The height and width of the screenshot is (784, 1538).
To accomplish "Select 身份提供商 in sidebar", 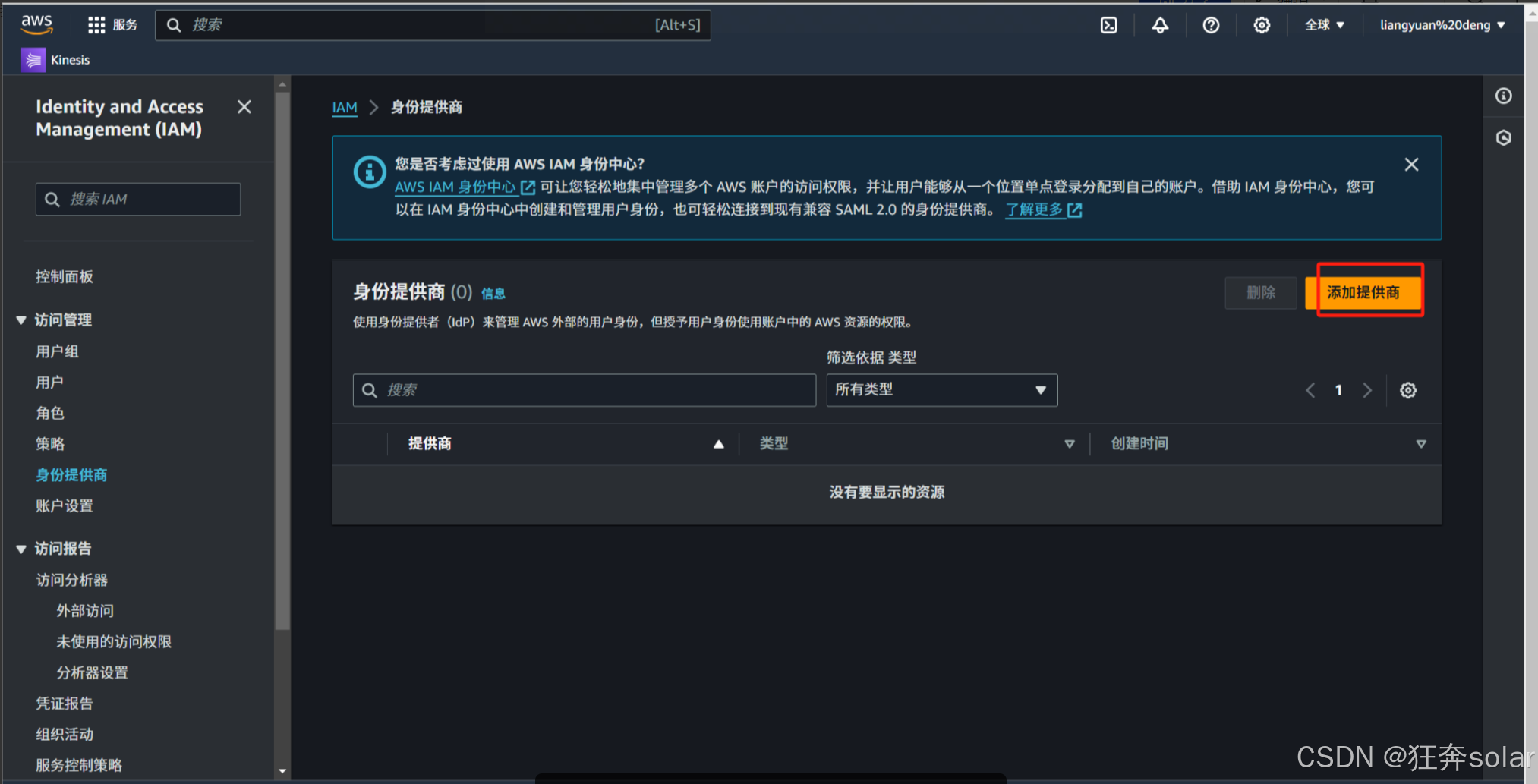I will (x=71, y=475).
